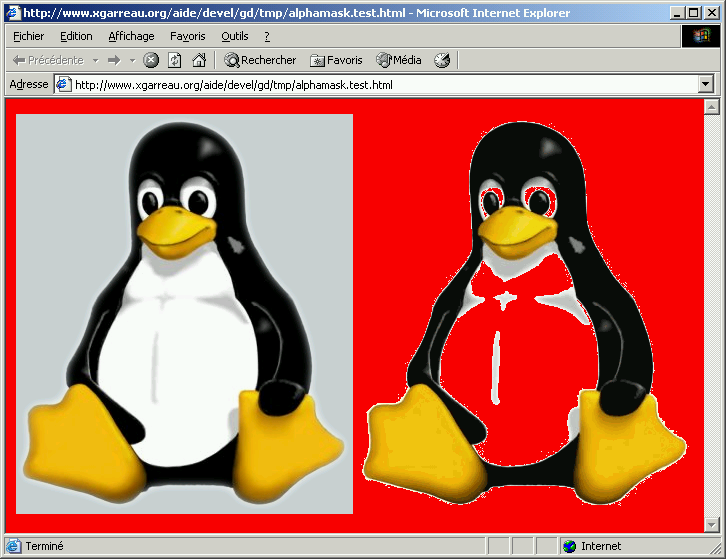Click the history clock icon
The width and height of the screenshot is (726, 559).
(x=442, y=60)
